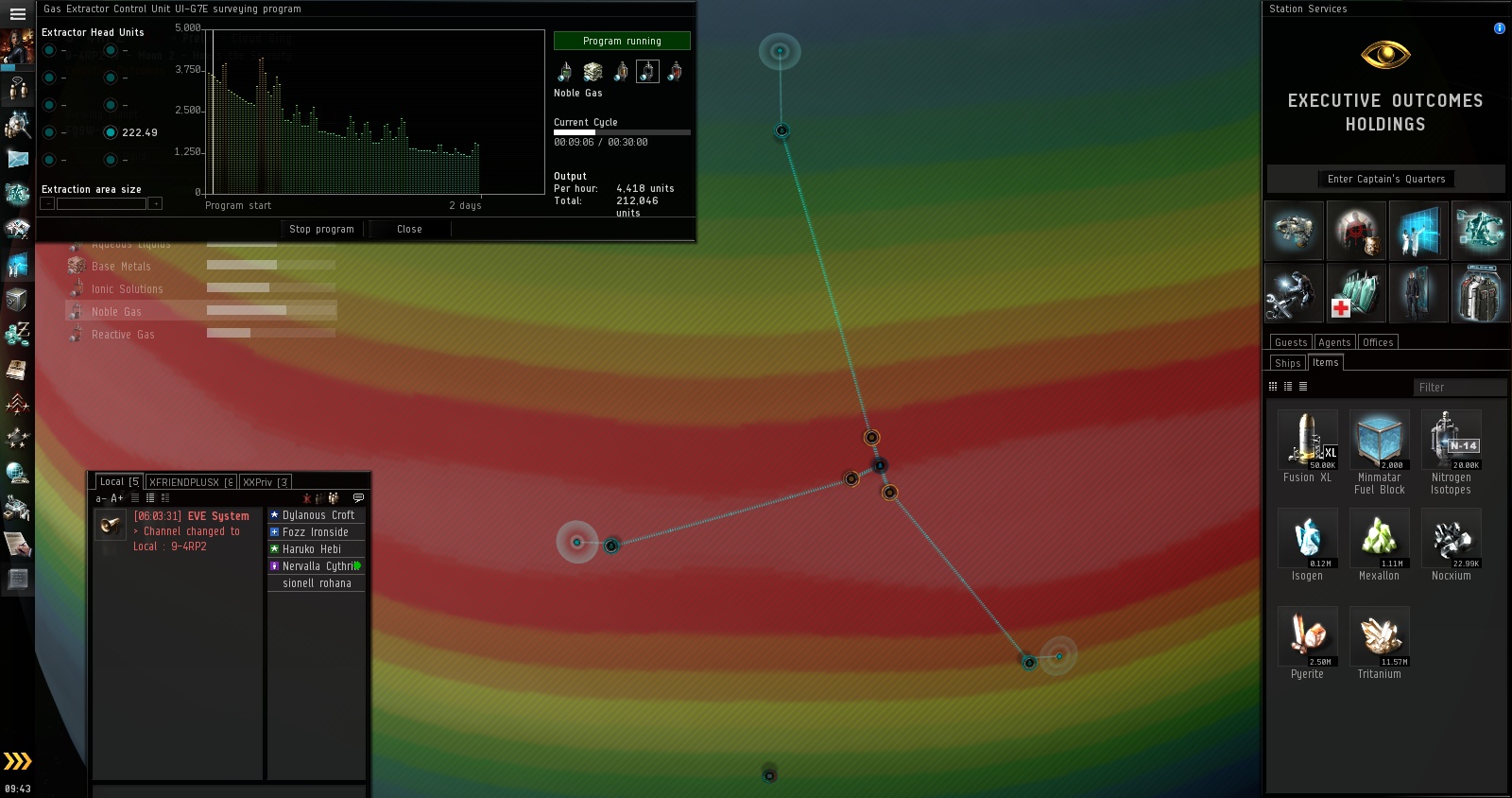Close the surveying program window
The image size is (1512, 798).
(x=409, y=229)
